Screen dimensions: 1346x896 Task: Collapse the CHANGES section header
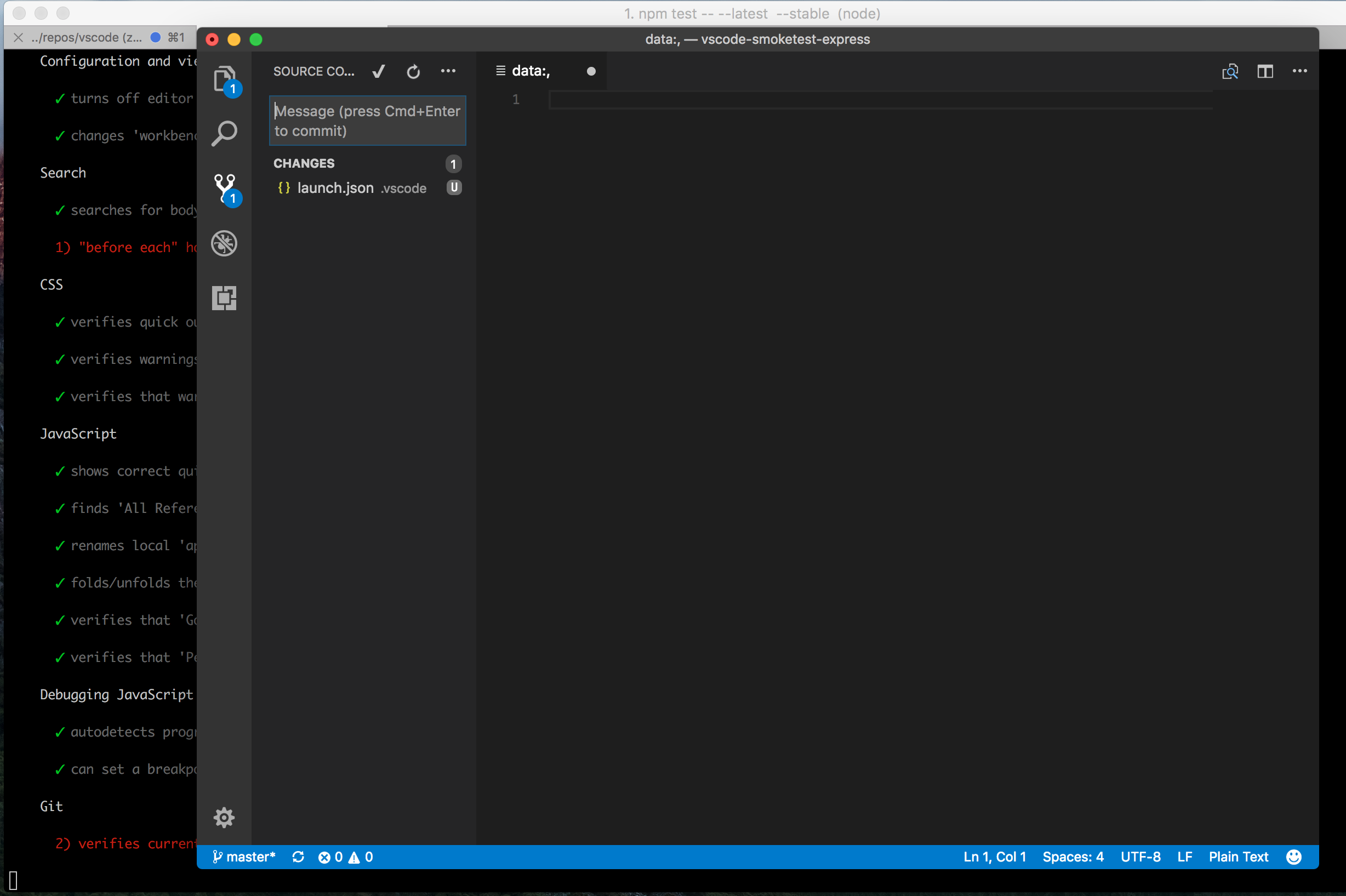305,163
